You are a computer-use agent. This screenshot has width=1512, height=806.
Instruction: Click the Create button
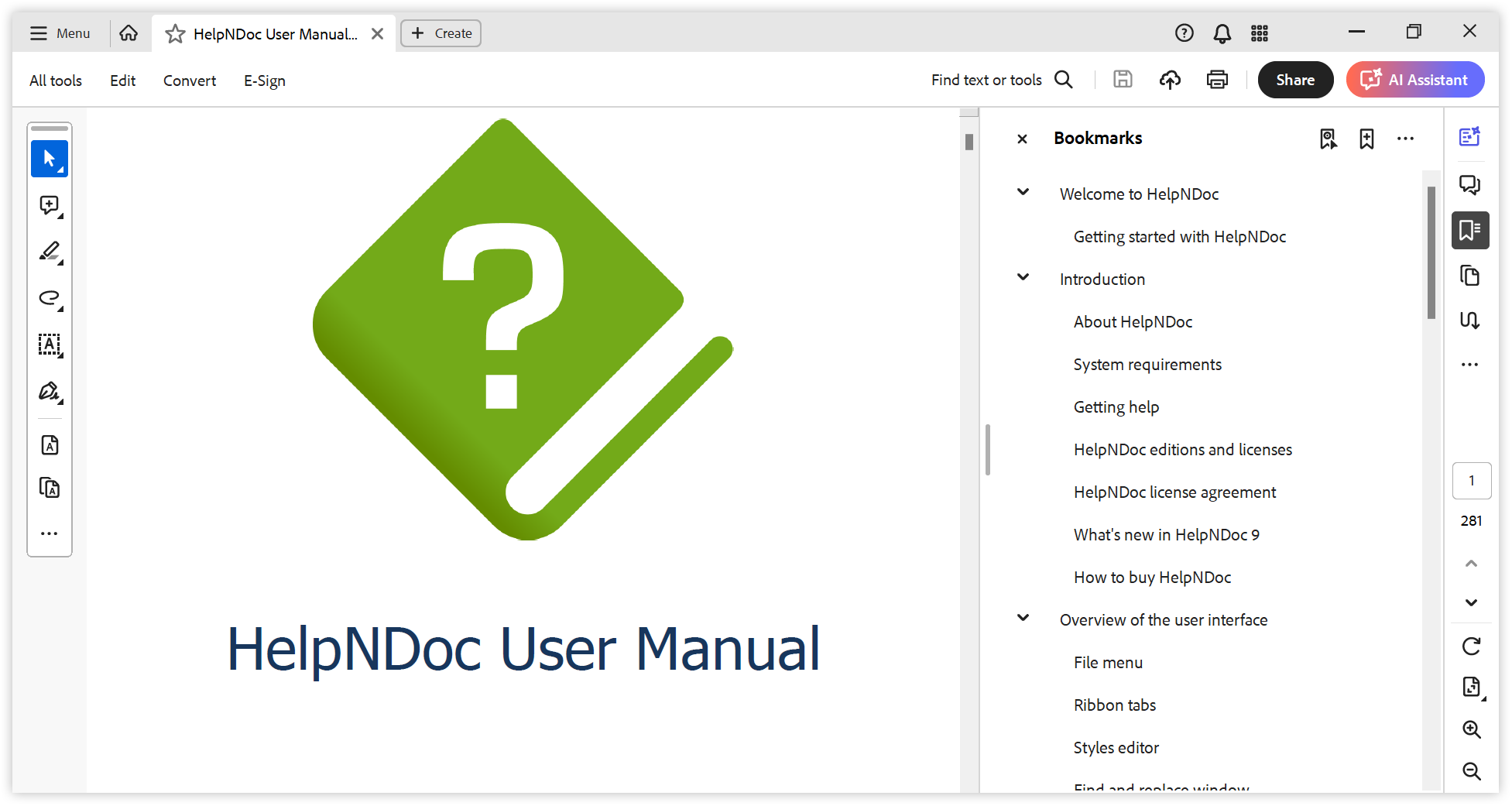441,33
